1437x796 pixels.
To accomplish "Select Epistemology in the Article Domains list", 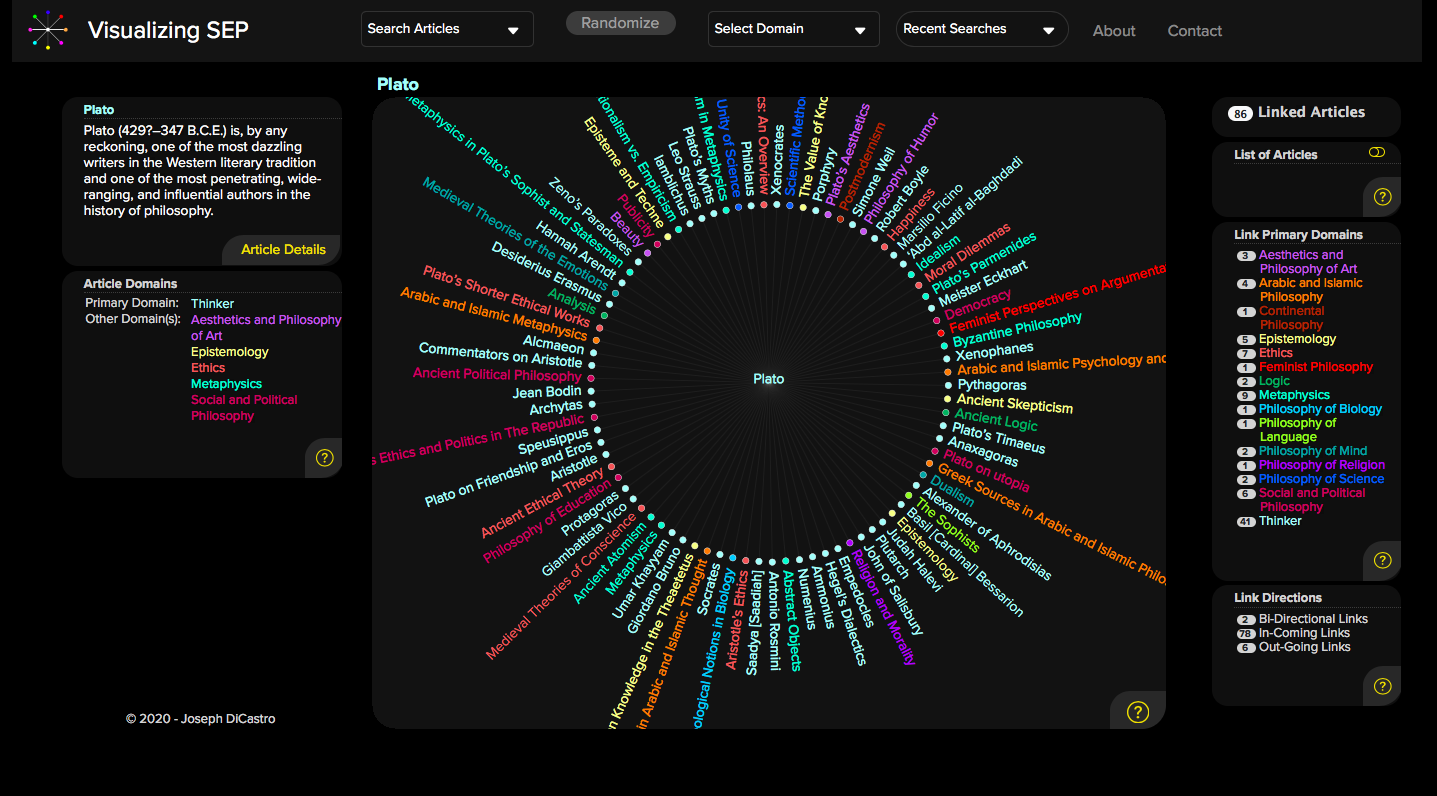I will [230, 352].
